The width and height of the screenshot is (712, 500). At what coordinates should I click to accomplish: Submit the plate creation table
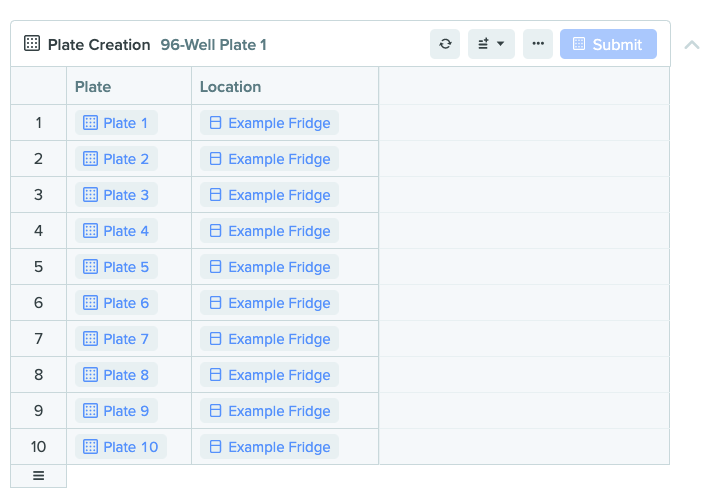[608, 44]
